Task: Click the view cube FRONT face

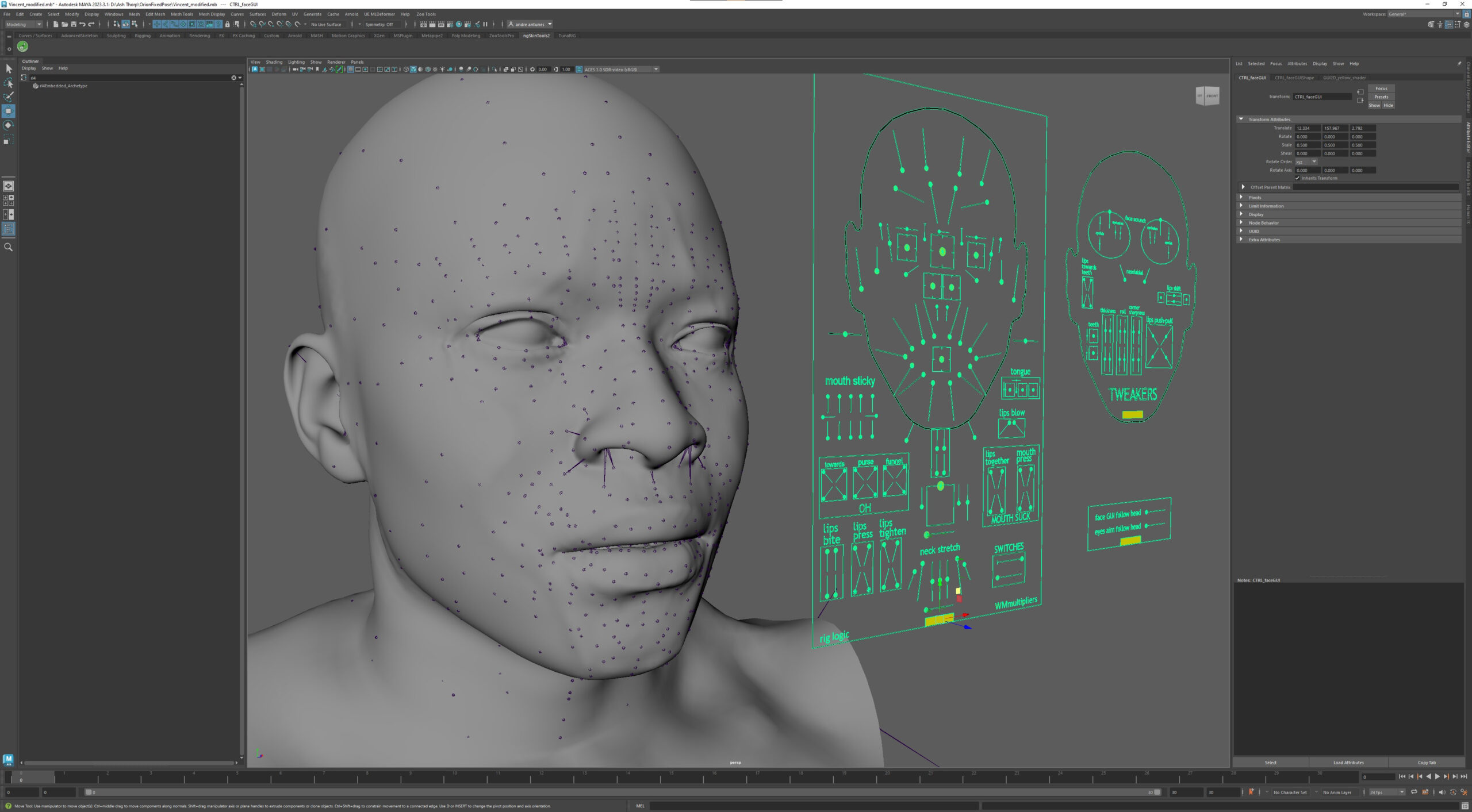Action: [1212, 95]
